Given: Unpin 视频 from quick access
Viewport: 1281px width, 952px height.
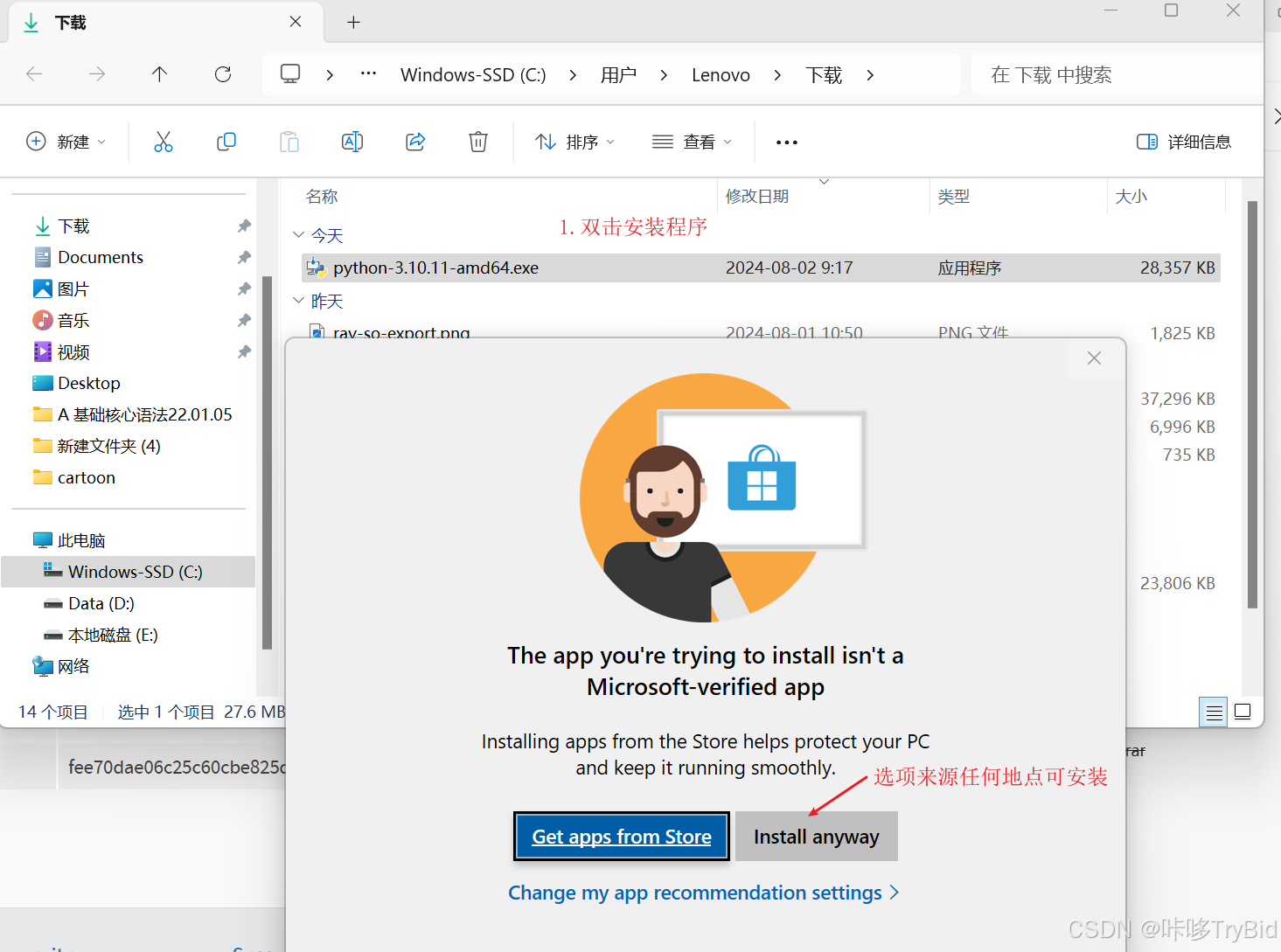Looking at the screenshot, I should pos(244,352).
